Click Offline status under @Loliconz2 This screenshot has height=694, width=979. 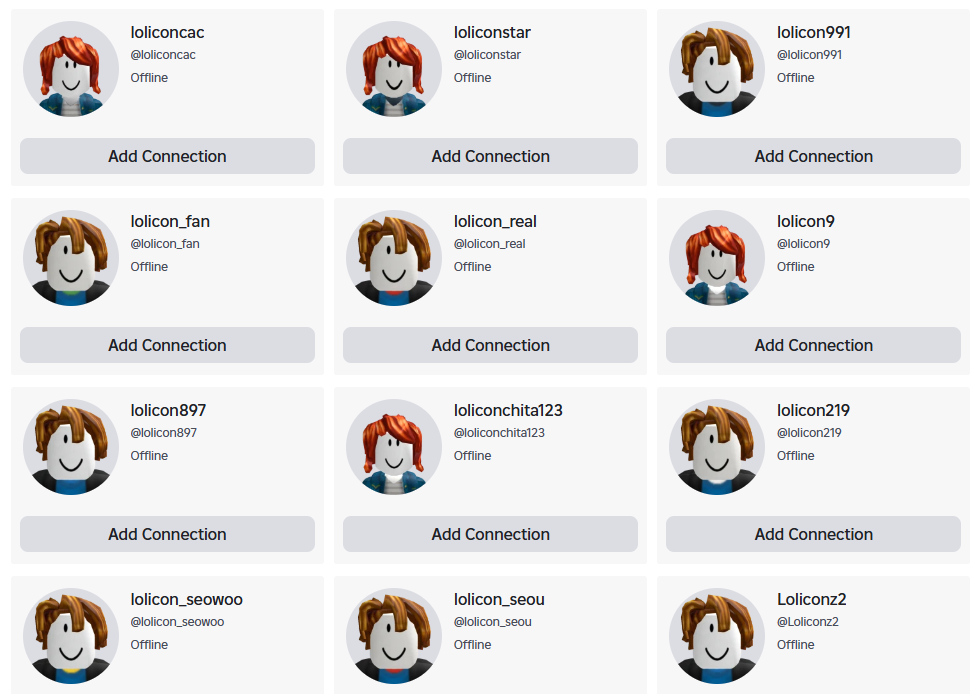tap(795, 645)
